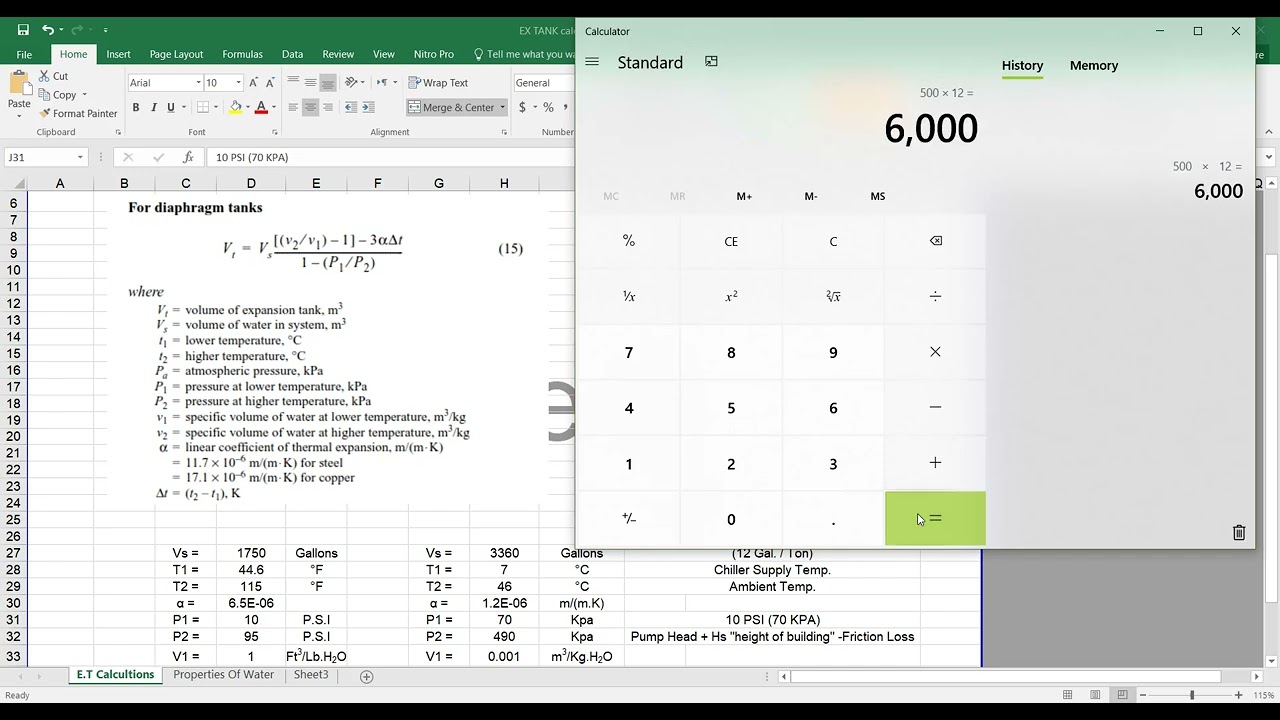This screenshot has height=720, width=1280.
Task: Apply percent style in the Number group
Action: tap(548, 107)
